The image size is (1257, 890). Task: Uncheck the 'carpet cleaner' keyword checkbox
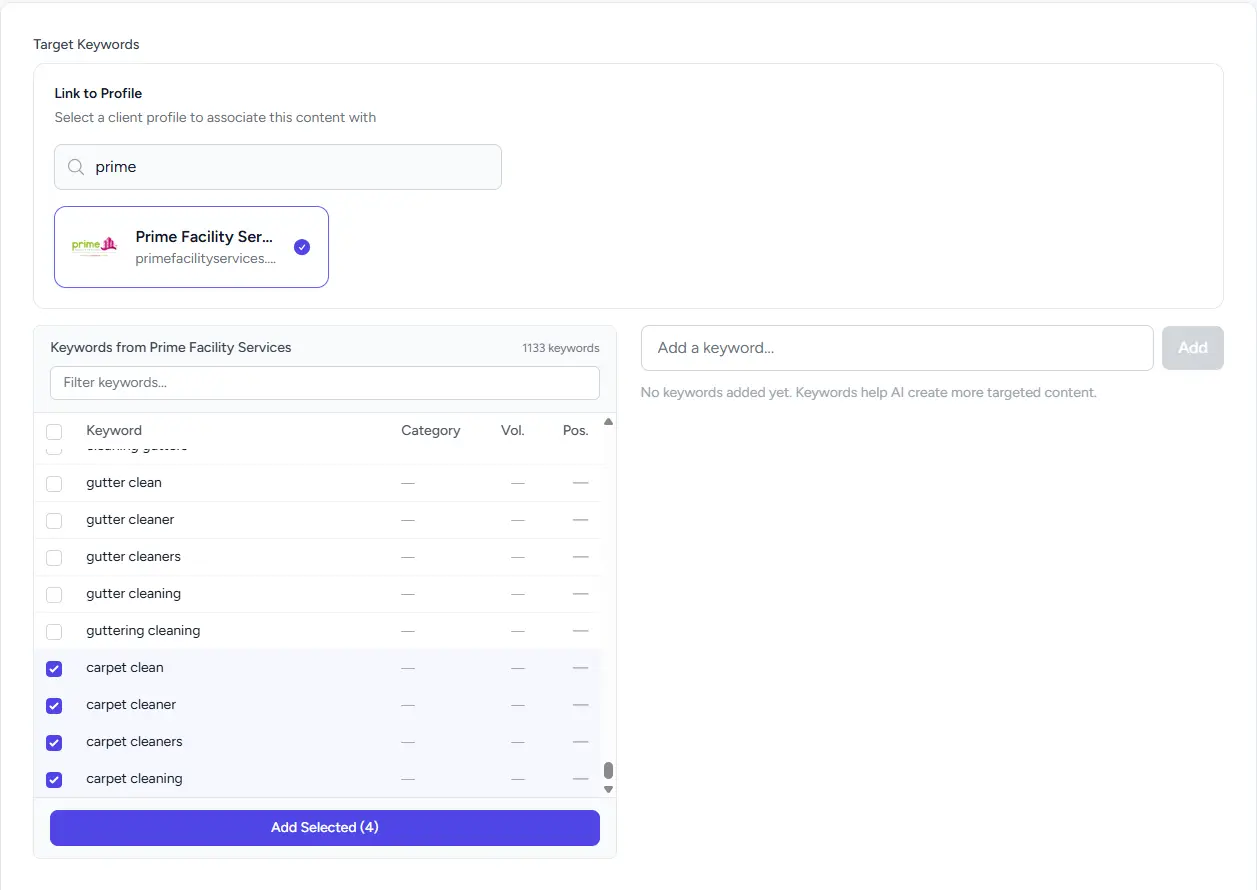pyautogui.click(x=54, y=706)
